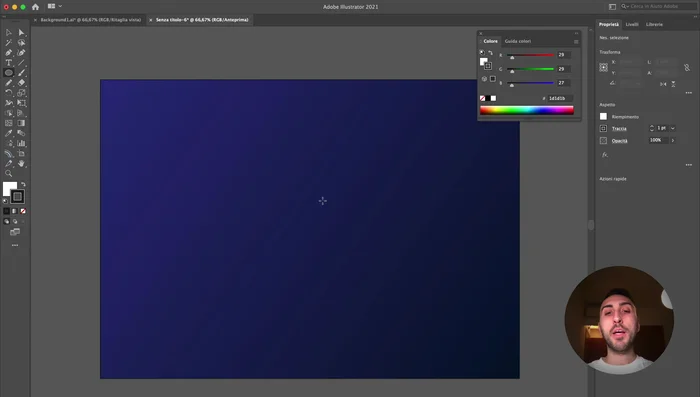This screenshot has width=700, height=397.
Task: Select the Rotate tool
Action: click(8, 93)
